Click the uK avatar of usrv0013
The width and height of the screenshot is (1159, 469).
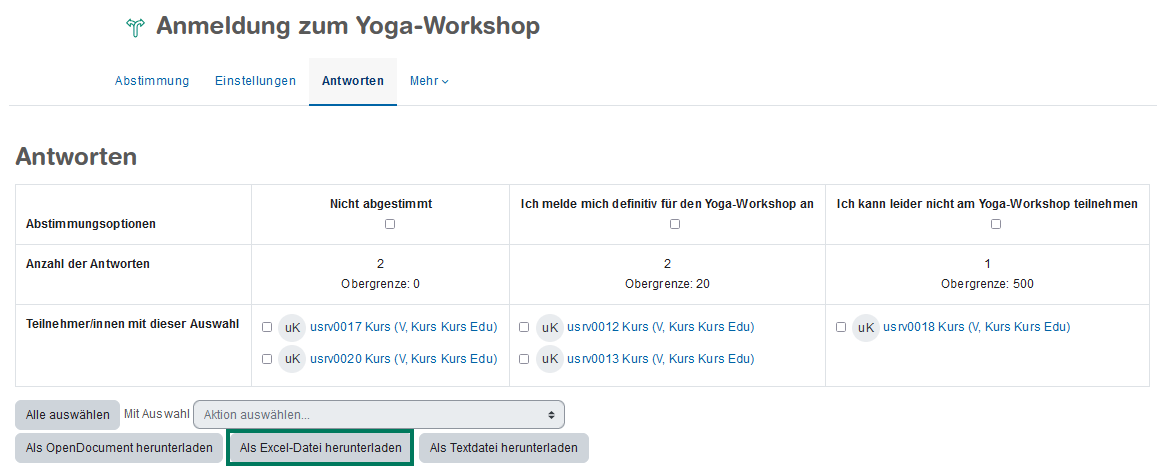pyautogui.click(x=549, y=359)
